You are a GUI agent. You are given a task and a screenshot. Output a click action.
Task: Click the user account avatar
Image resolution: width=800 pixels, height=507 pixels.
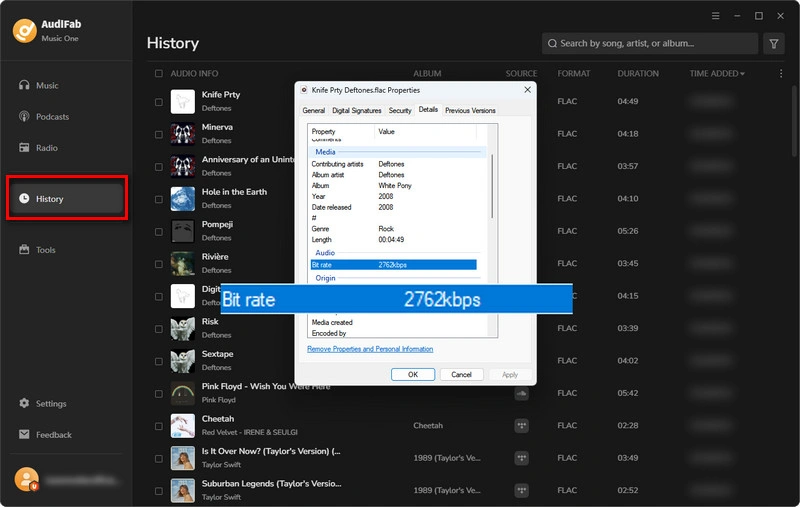click(x=27, y=479)
